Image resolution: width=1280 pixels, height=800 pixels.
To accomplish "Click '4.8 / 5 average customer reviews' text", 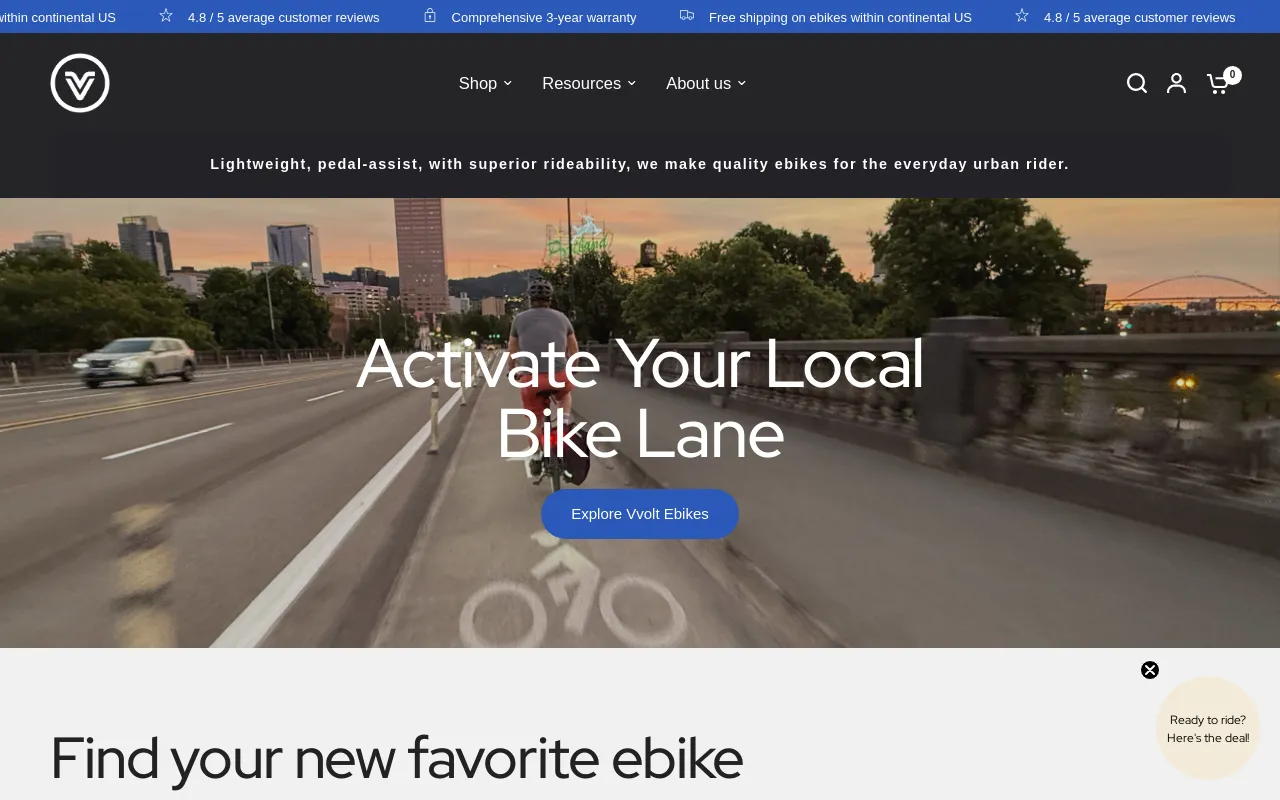I will pyautogui.click(x=284, y=17).
